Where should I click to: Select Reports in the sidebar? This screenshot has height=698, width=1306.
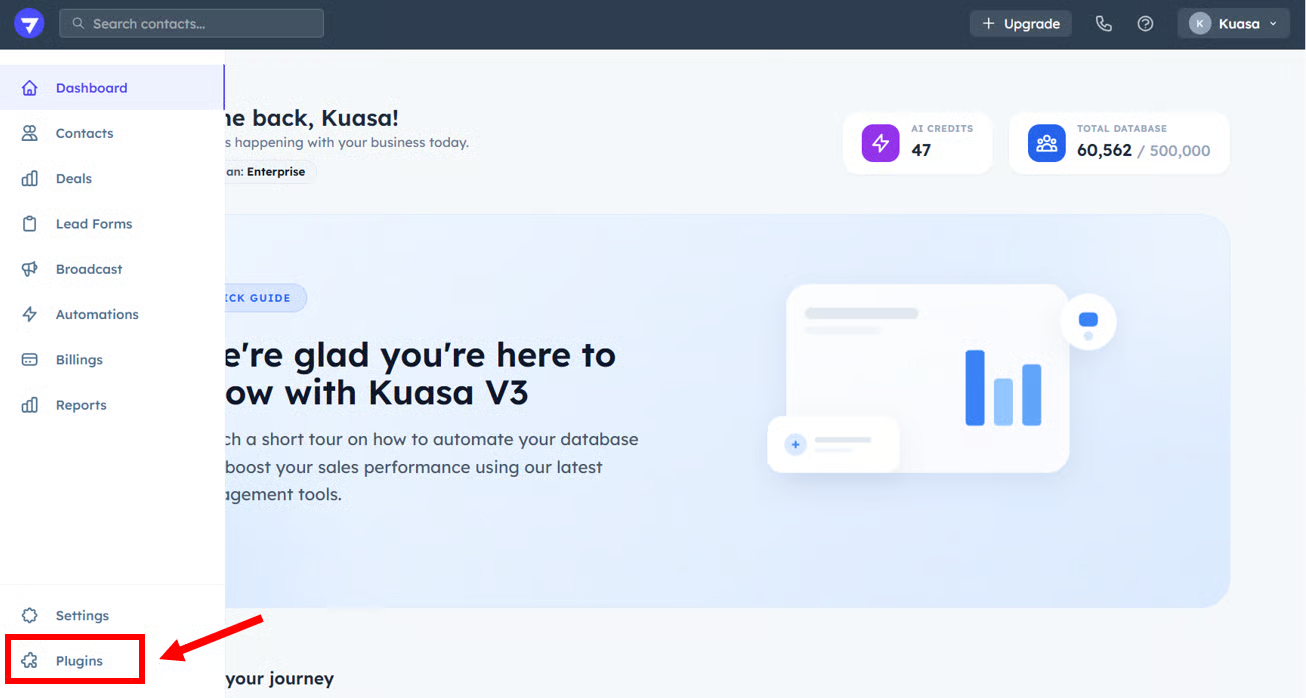[80, 405]
